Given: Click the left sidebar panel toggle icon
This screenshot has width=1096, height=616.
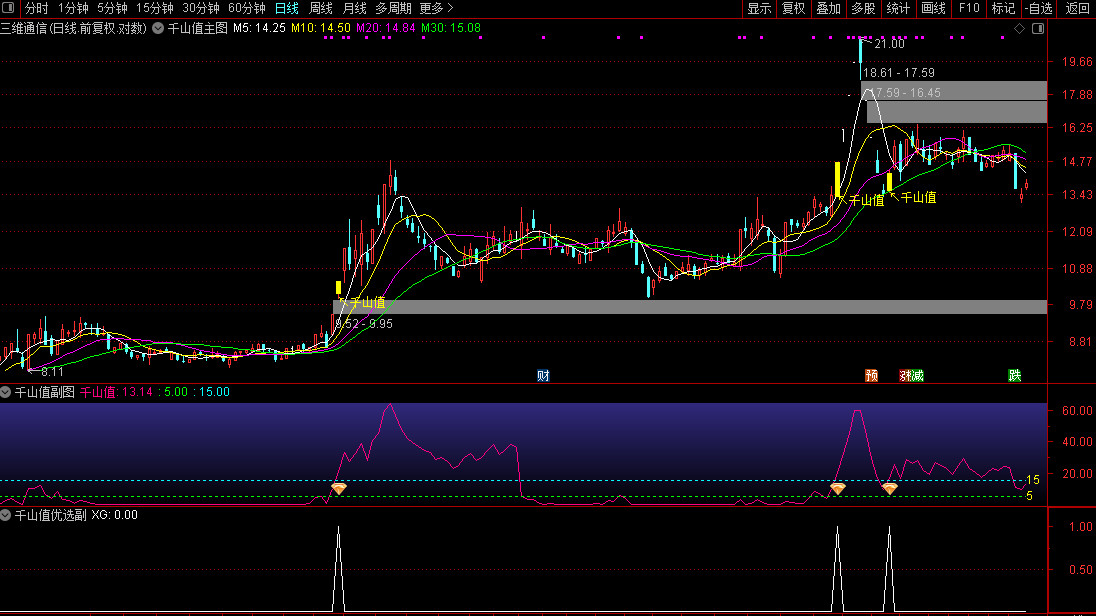Looking at the screenshot, I should tap(10, 8).
